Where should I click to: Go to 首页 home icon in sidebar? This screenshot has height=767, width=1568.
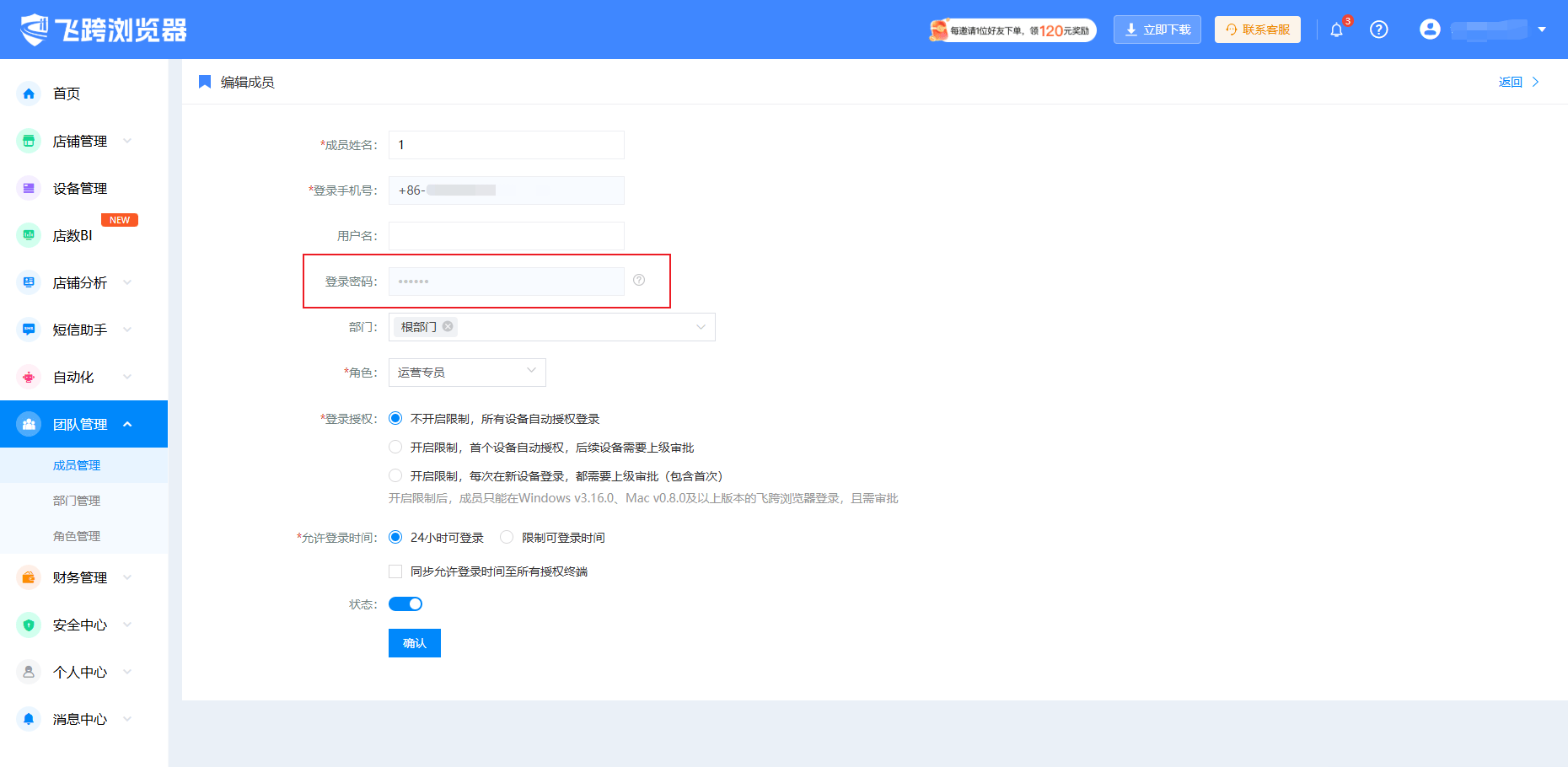pyautogui.click(x=29, y=94)
